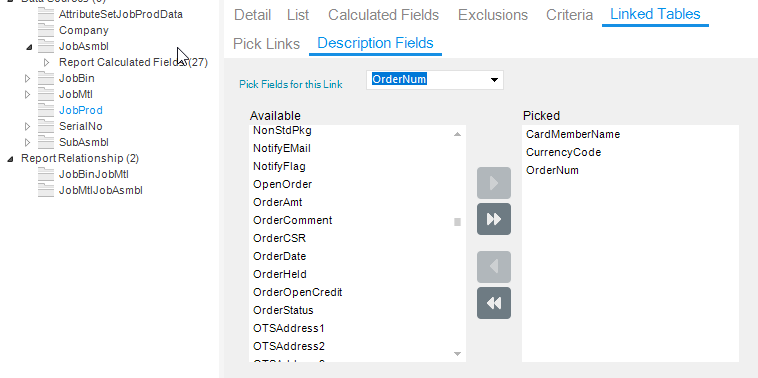Click the SubAsmbl table icon
This screenshot has width=758, height=378.
pyautogui.click(x=46, y=142)
